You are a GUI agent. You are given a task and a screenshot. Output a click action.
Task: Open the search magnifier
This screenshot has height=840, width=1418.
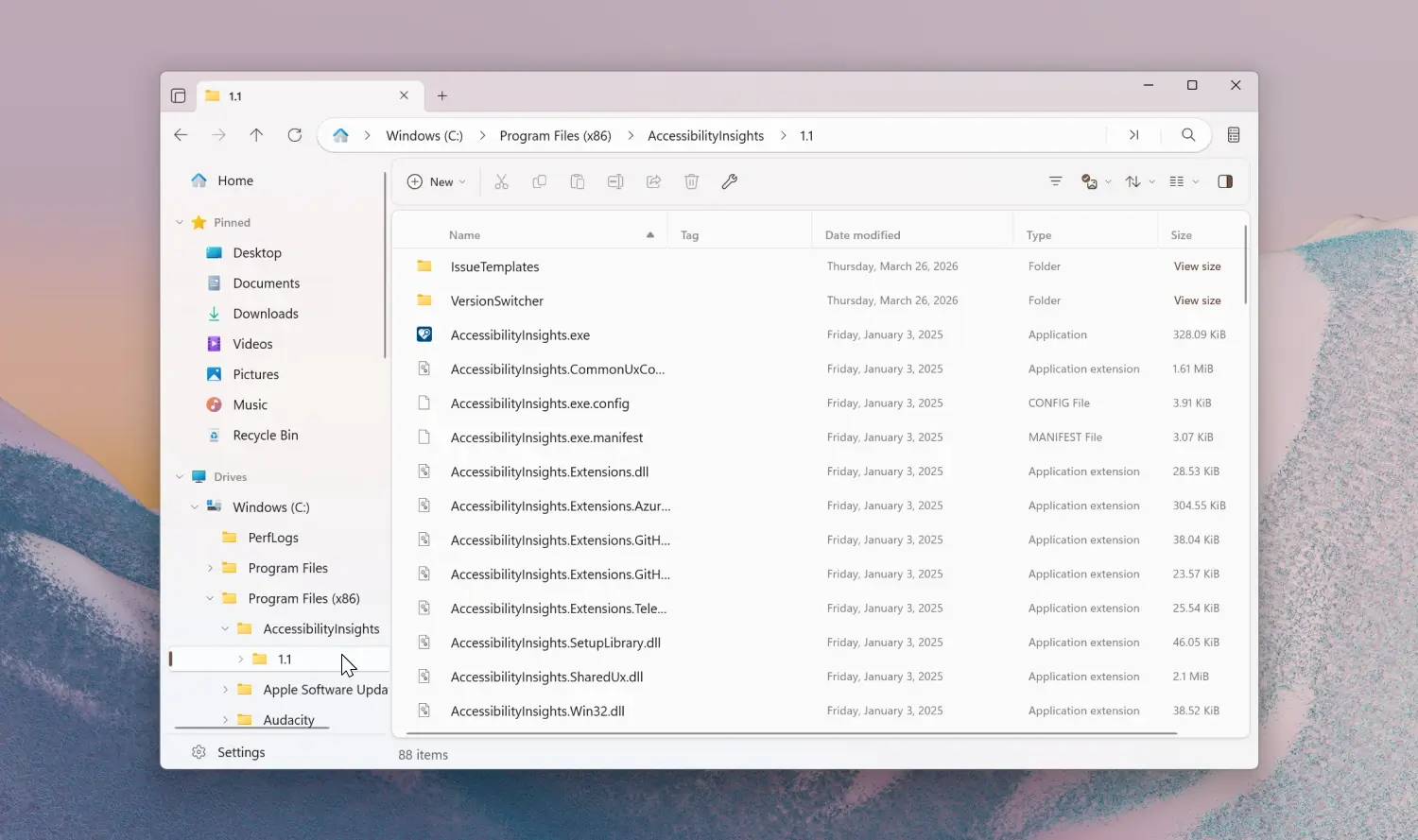pyautogui.click(x=1188, y=135)
